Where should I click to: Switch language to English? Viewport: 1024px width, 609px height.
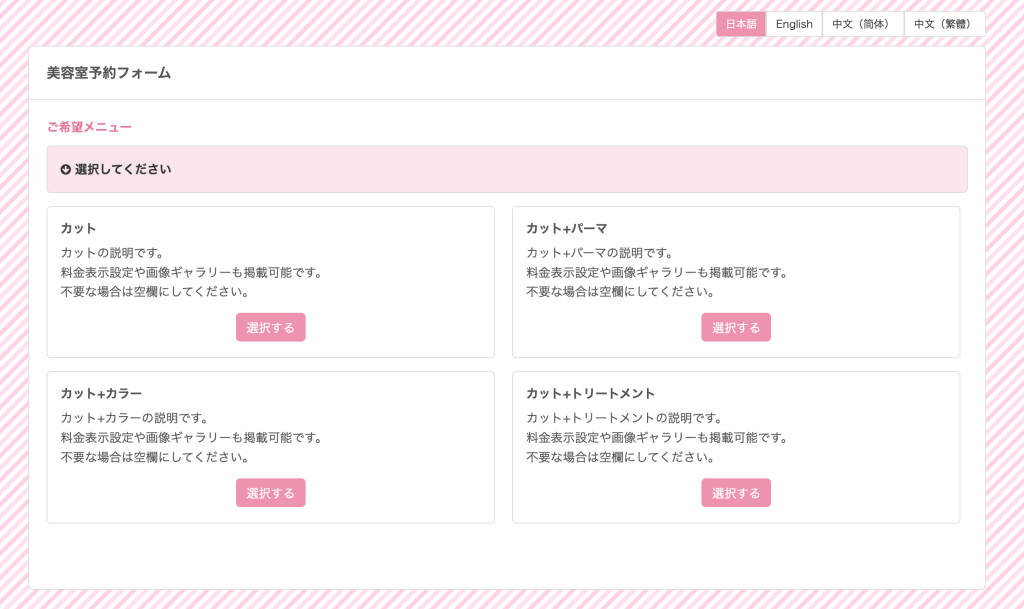[x=794, y=24]
